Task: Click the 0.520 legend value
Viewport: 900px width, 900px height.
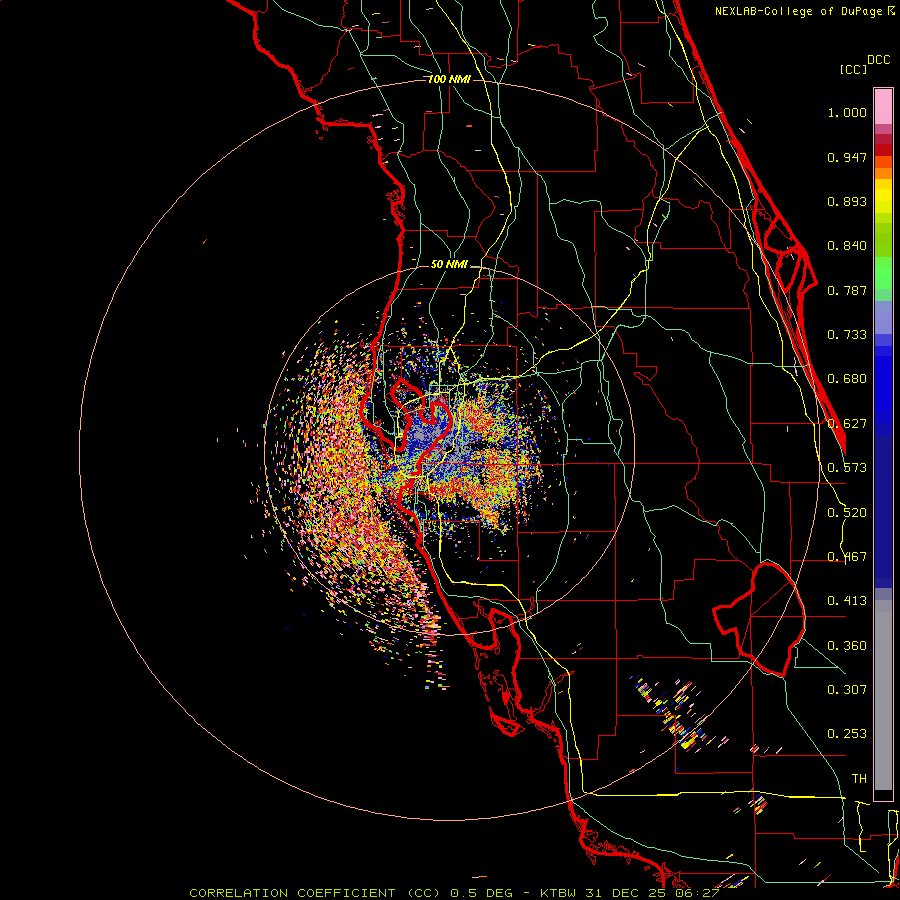Action: click(x=847, y=513)
